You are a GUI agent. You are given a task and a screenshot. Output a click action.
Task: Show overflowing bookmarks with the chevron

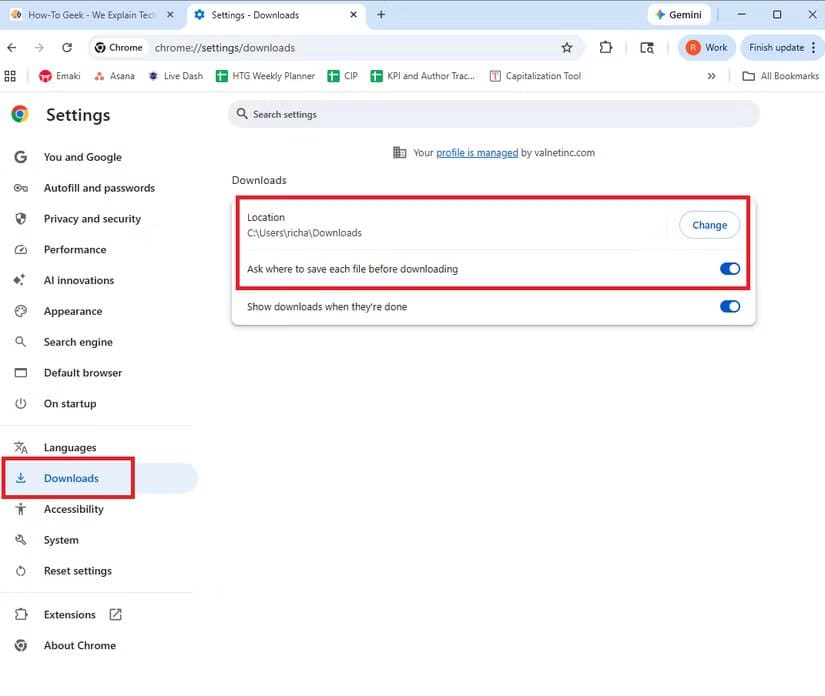pyautogui.click(x=710, y=75)
